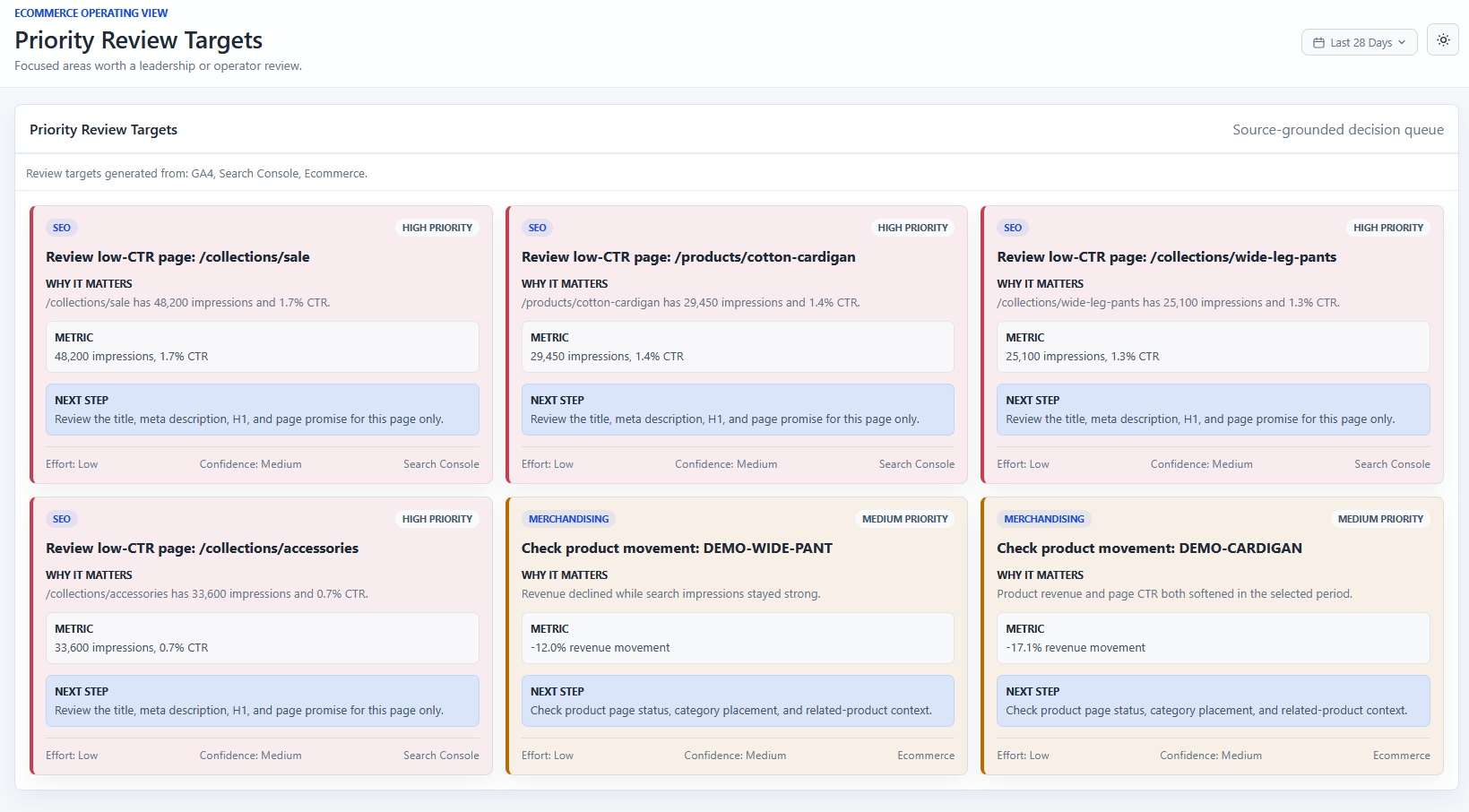Click Next Step text in wide-leg-pants card
Image resolution: width=1469 pixels, height=812 pixels.
click(x=1200, y=419)
